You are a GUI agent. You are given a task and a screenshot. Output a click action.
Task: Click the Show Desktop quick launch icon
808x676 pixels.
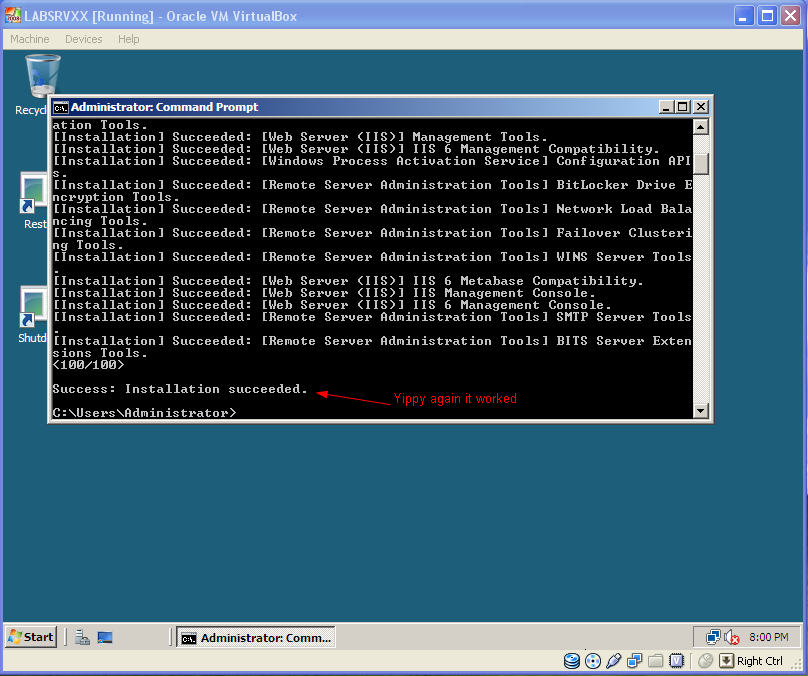tap(105, 638)
